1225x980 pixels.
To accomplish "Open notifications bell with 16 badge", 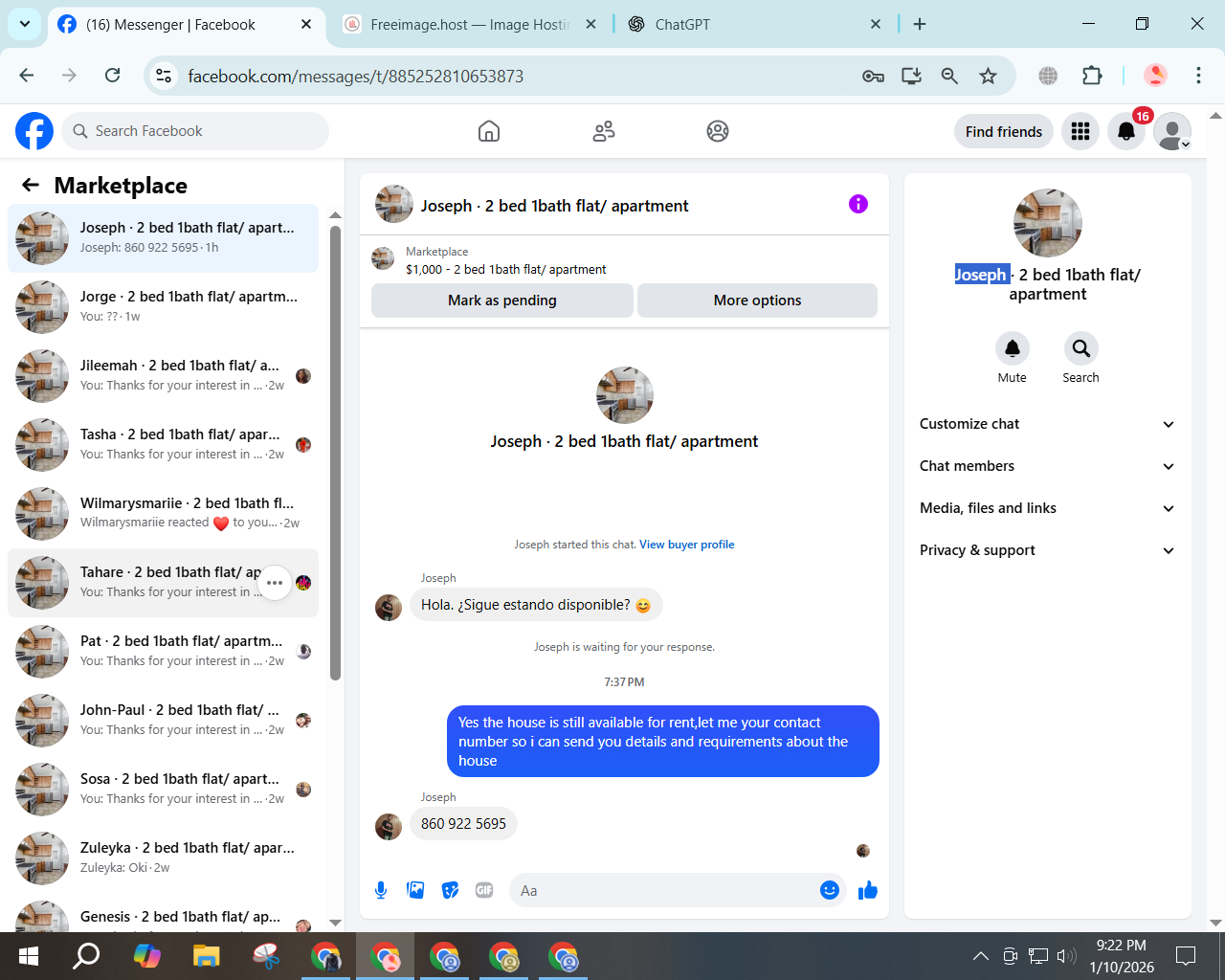I will click(1126, 131).
